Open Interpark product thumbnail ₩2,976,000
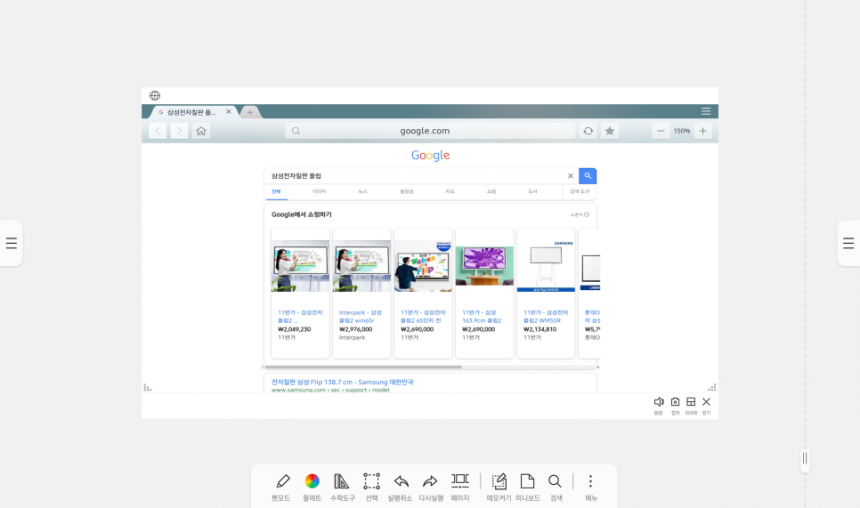Screen dimensions: 860x508 (361, 266)
